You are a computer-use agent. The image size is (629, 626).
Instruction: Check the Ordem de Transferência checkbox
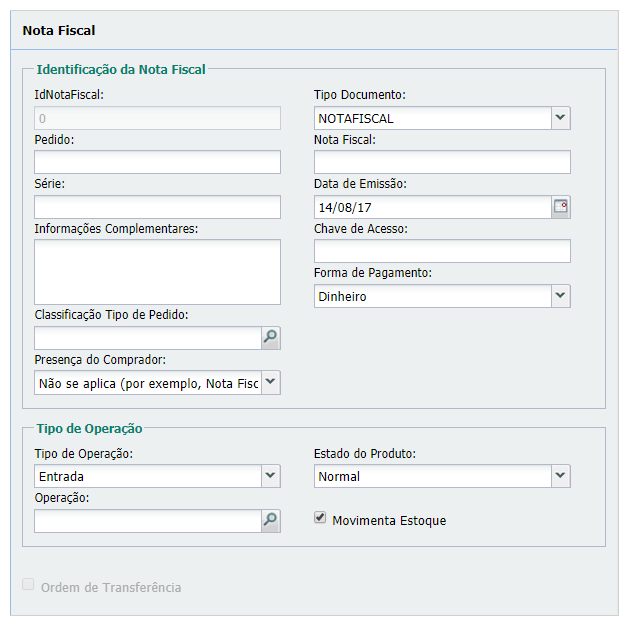28,585
